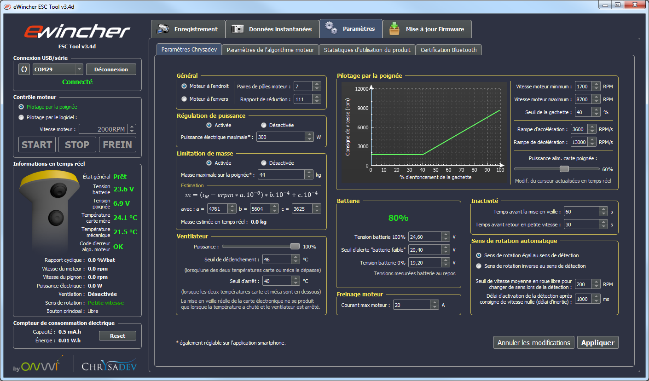The width and height of the screenshot is (649, 381).
Task: Click Seuil de déclenchement stepper arrows
Action: pos(295,259)
